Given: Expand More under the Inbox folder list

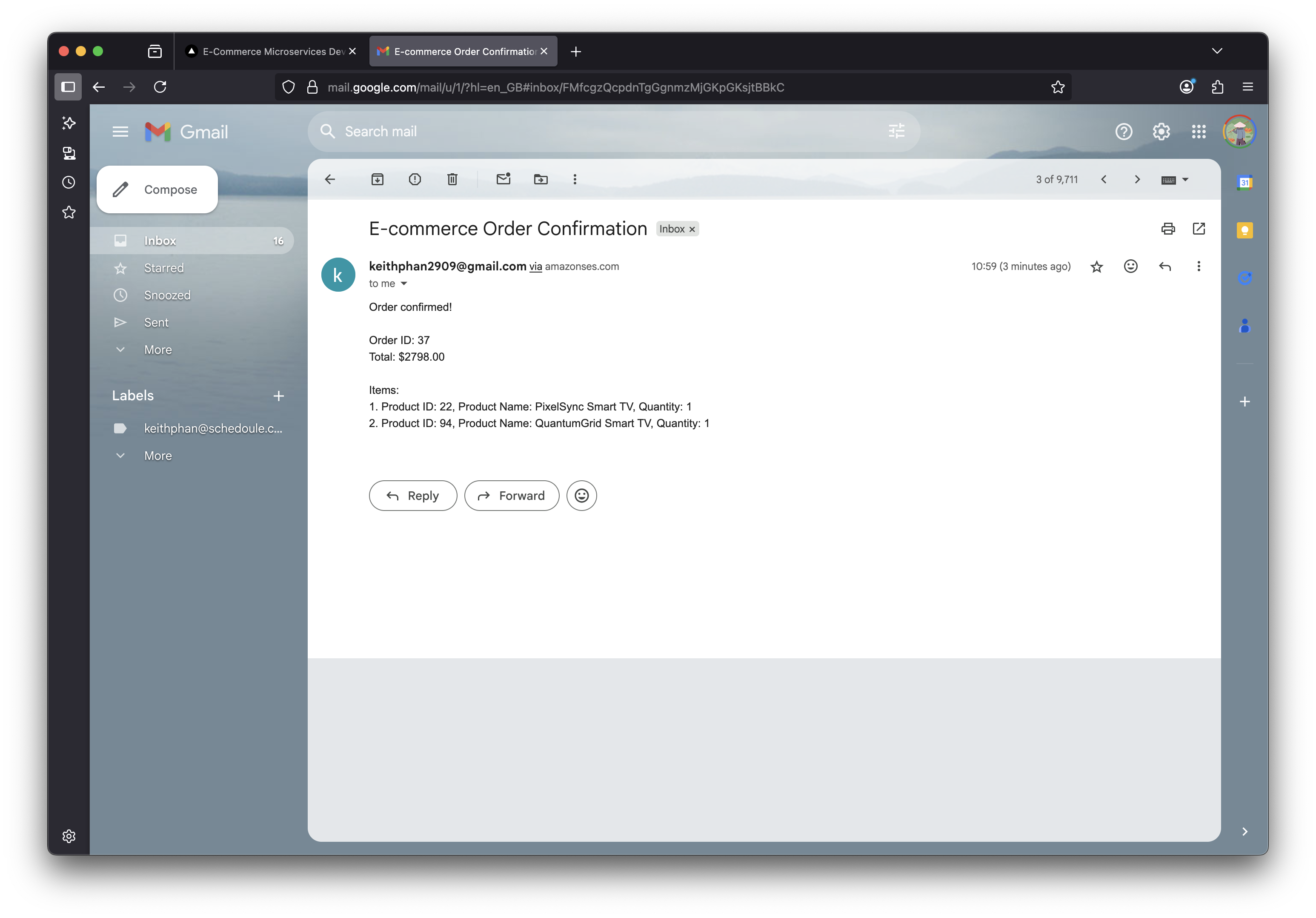Looking at the screenshot, I should coord(157,350).
